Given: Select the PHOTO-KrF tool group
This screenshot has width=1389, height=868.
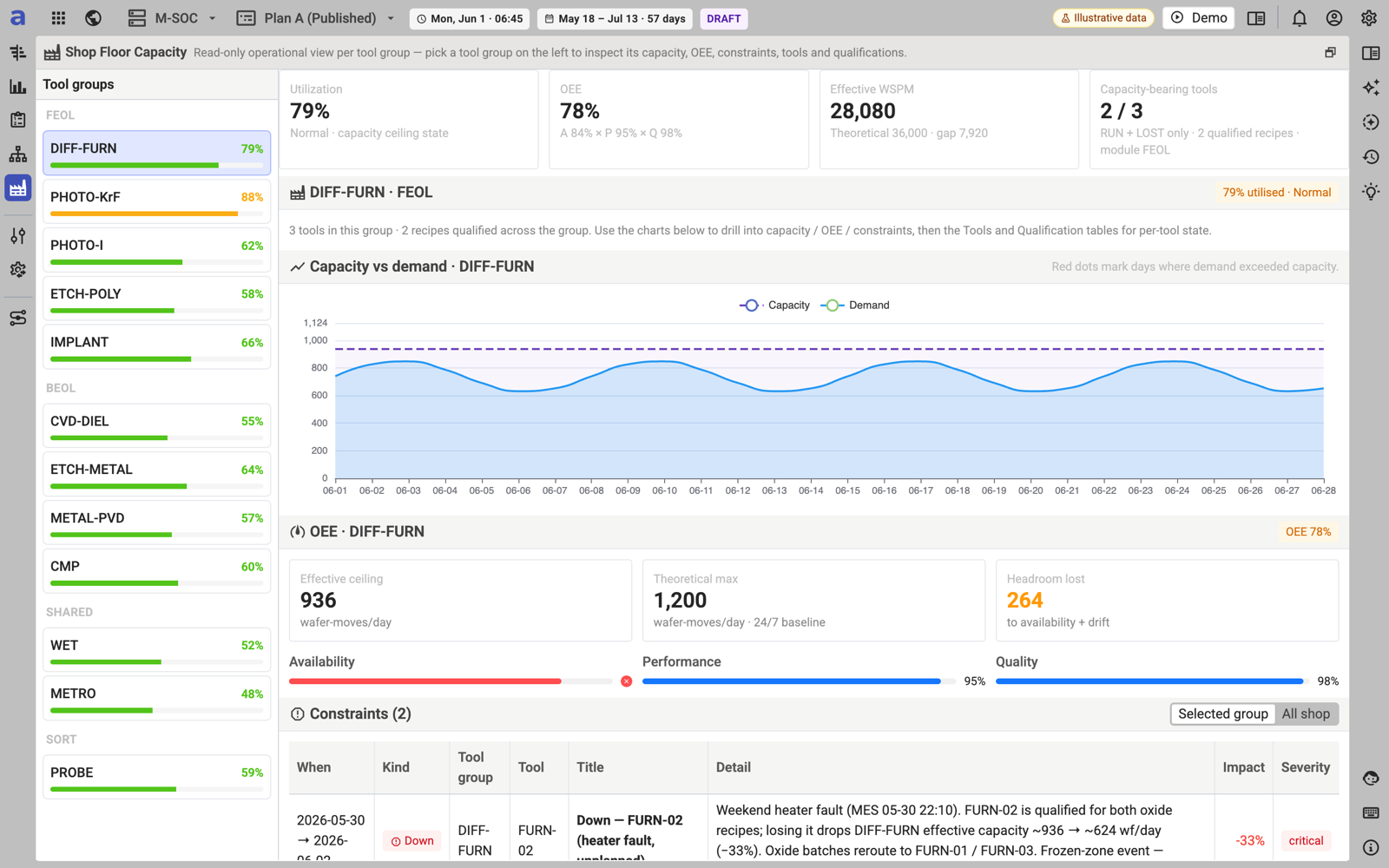Looking at the screenshot, I should [156, 201].
